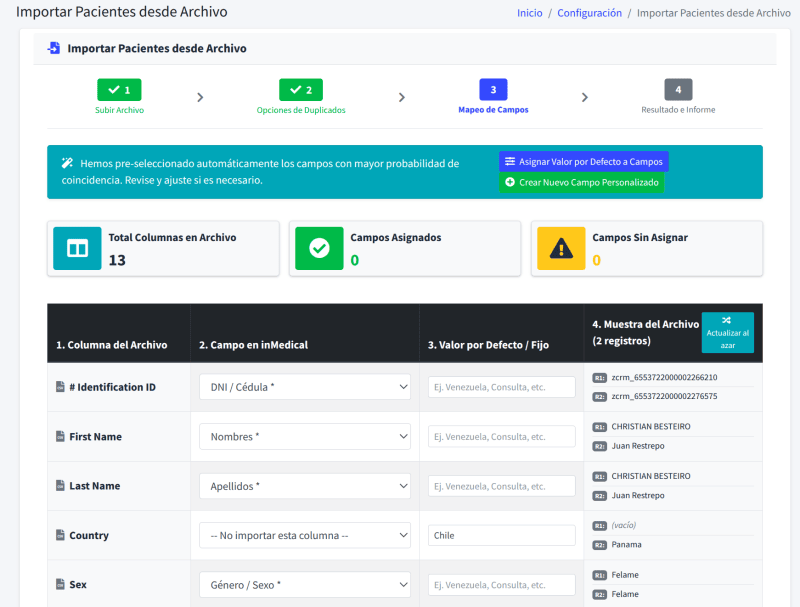Select sample value zcrm_6553722000002266210
The width and height of the screenshot is (800, 607).
(x=664, y=377)
